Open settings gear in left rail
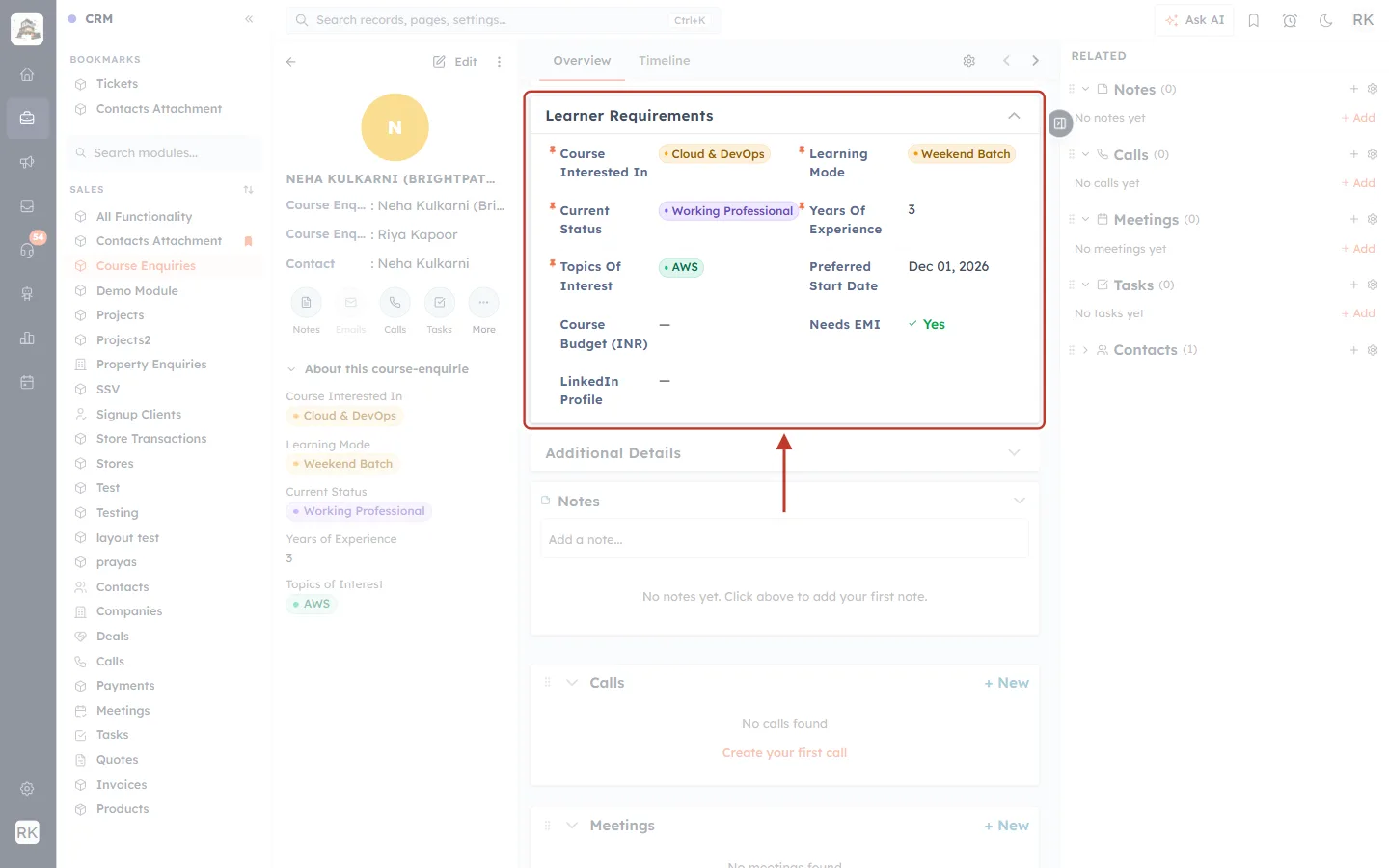Screen dimensions: 1389x868 27,789
